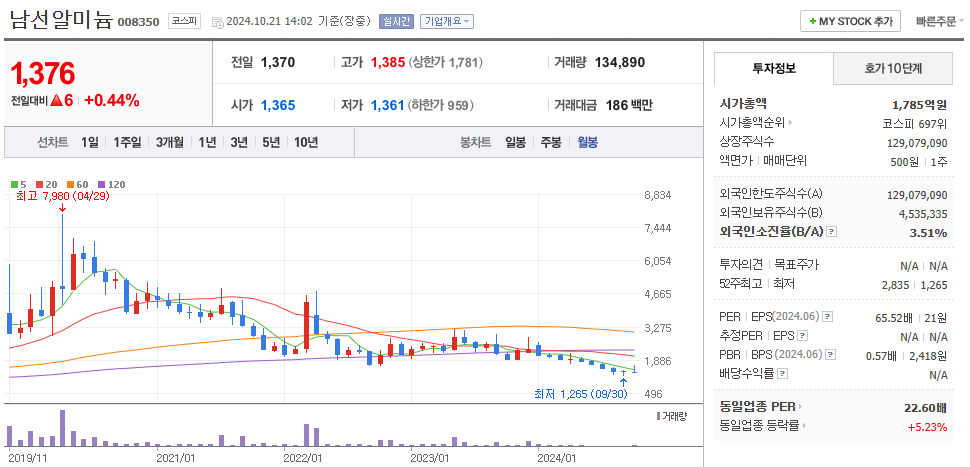
Task: Click the 2022/01 label on chart axis
Action: click(x=303, y=458)
